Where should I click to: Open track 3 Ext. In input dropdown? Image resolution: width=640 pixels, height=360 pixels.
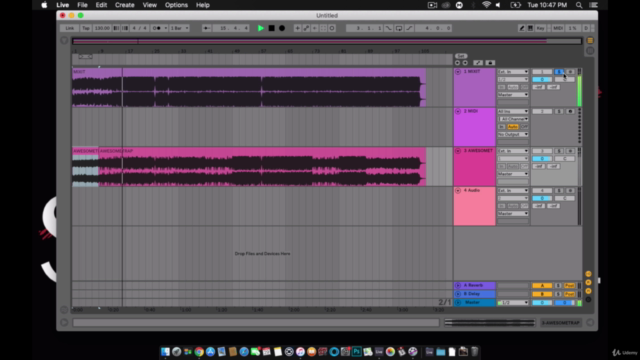click(x=513, y=151)
